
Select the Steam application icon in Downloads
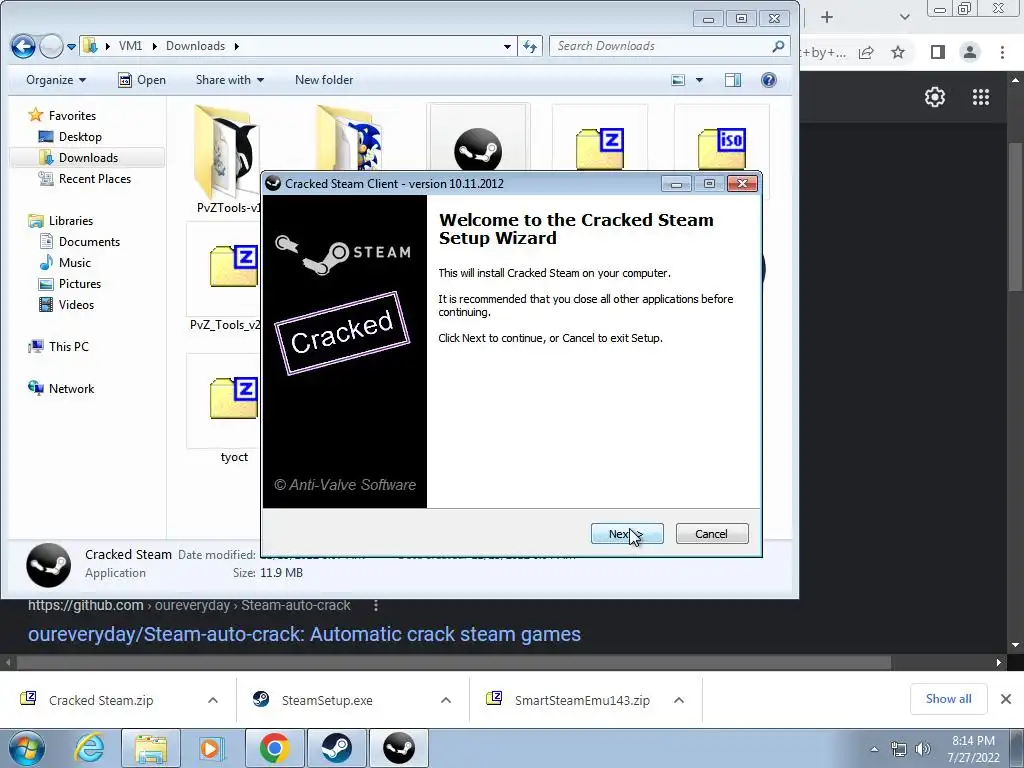click(x=478, y=149)
